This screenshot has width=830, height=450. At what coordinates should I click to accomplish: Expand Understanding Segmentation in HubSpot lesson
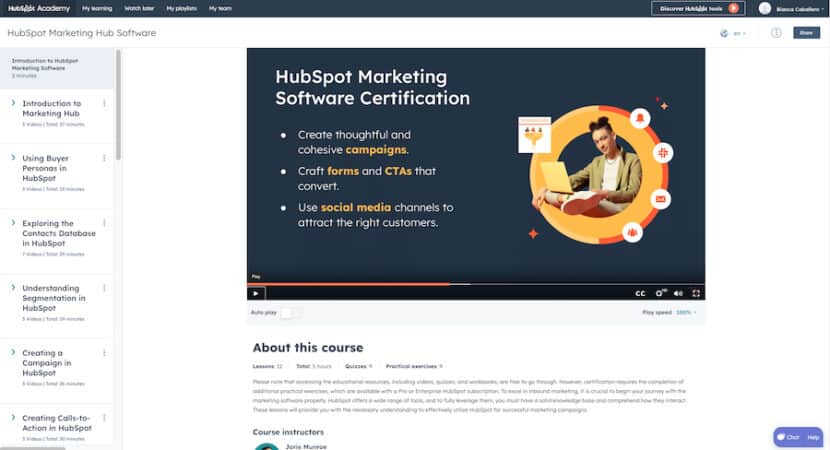(x=13, y=288)
